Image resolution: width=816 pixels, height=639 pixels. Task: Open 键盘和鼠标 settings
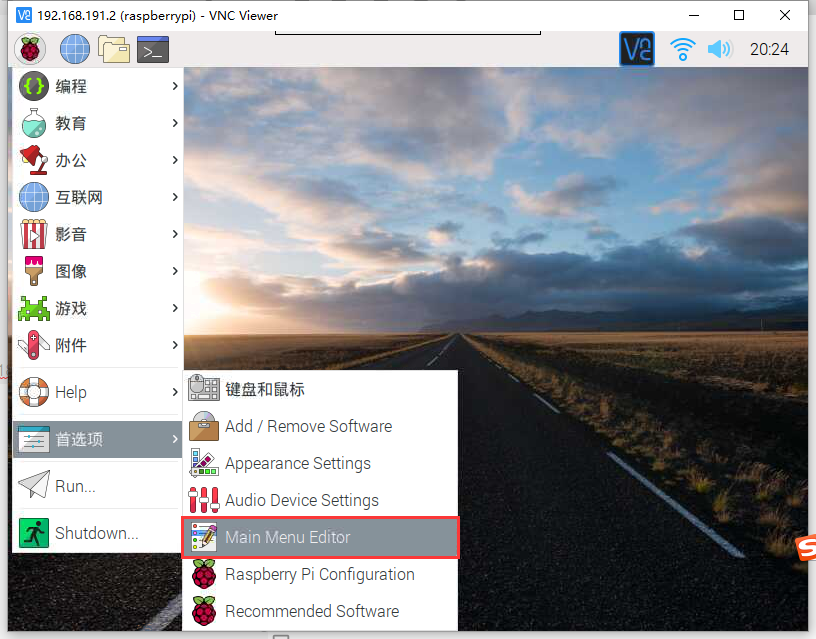[320, 389]
